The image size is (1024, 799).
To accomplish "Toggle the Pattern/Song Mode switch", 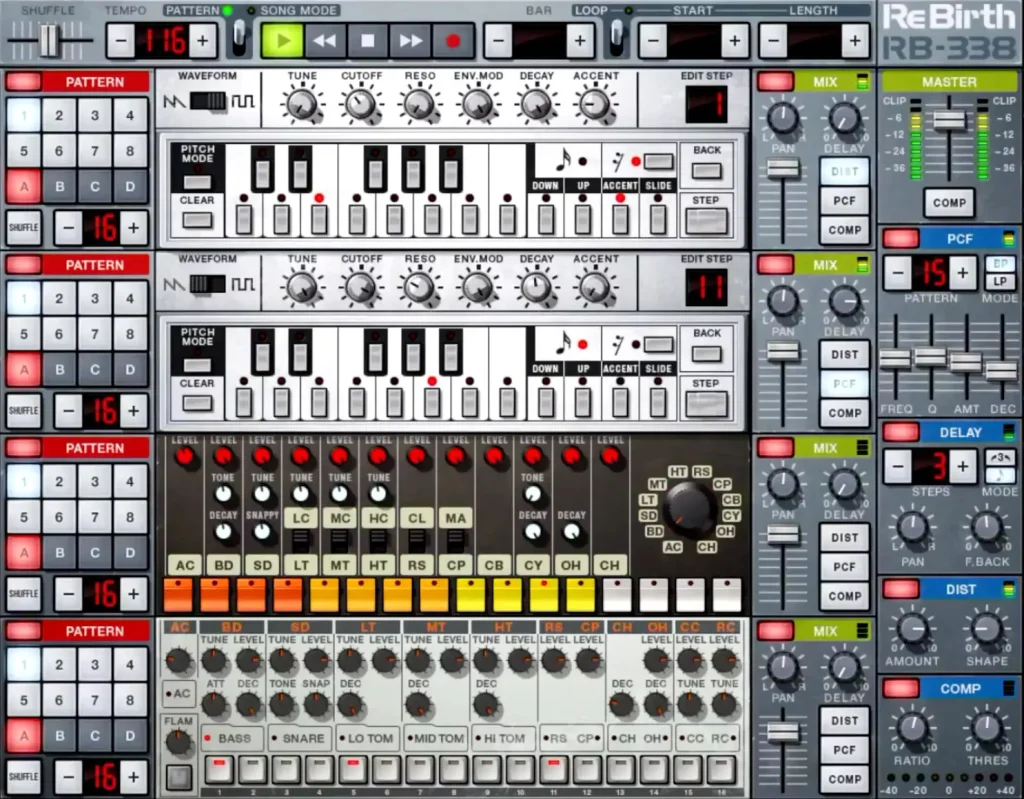I will [240, 37].
